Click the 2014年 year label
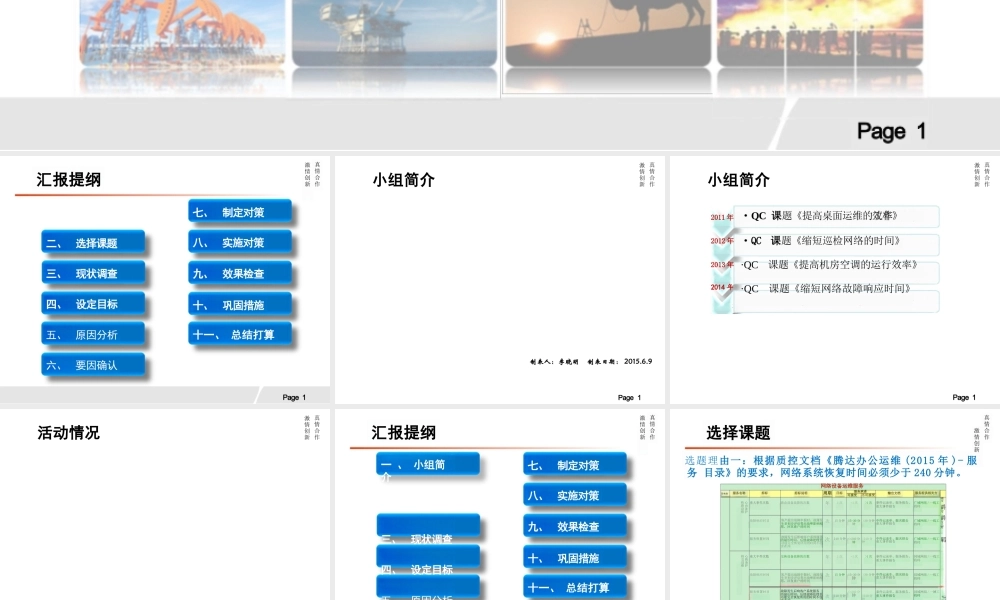The image size is (1000, 600). [721, 287]
